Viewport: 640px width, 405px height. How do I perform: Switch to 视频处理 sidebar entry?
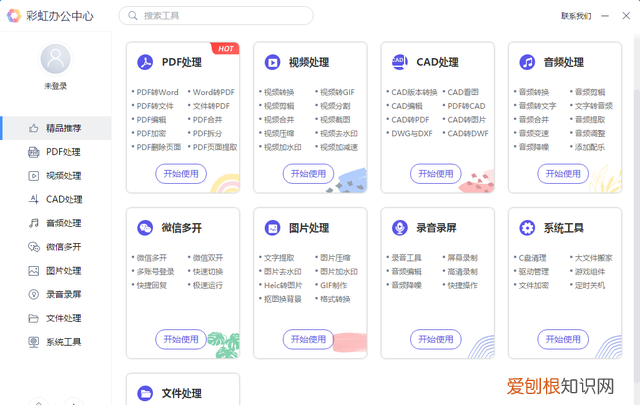click(56, 176)
